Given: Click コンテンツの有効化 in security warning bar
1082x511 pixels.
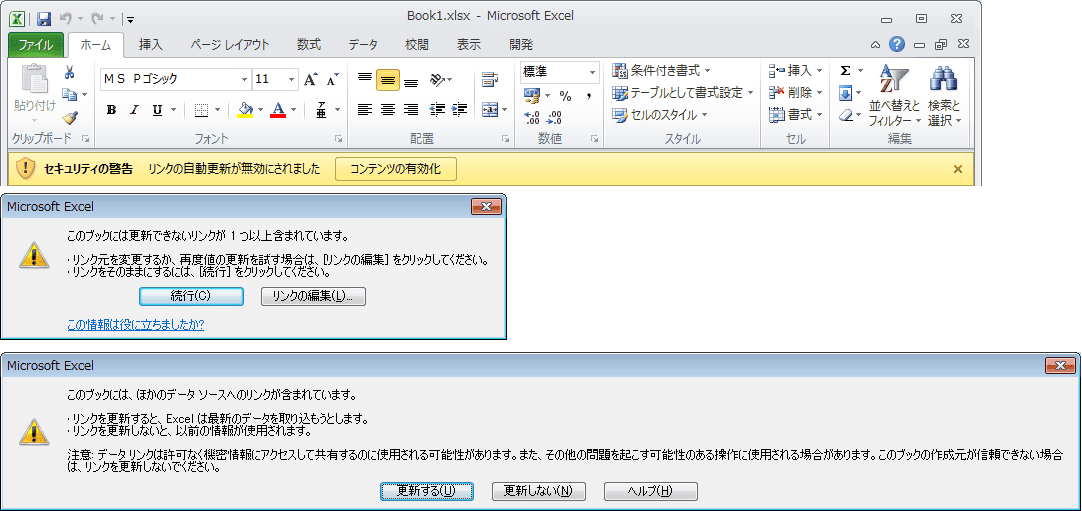Looking at the screenshot, I should [395, 169].
